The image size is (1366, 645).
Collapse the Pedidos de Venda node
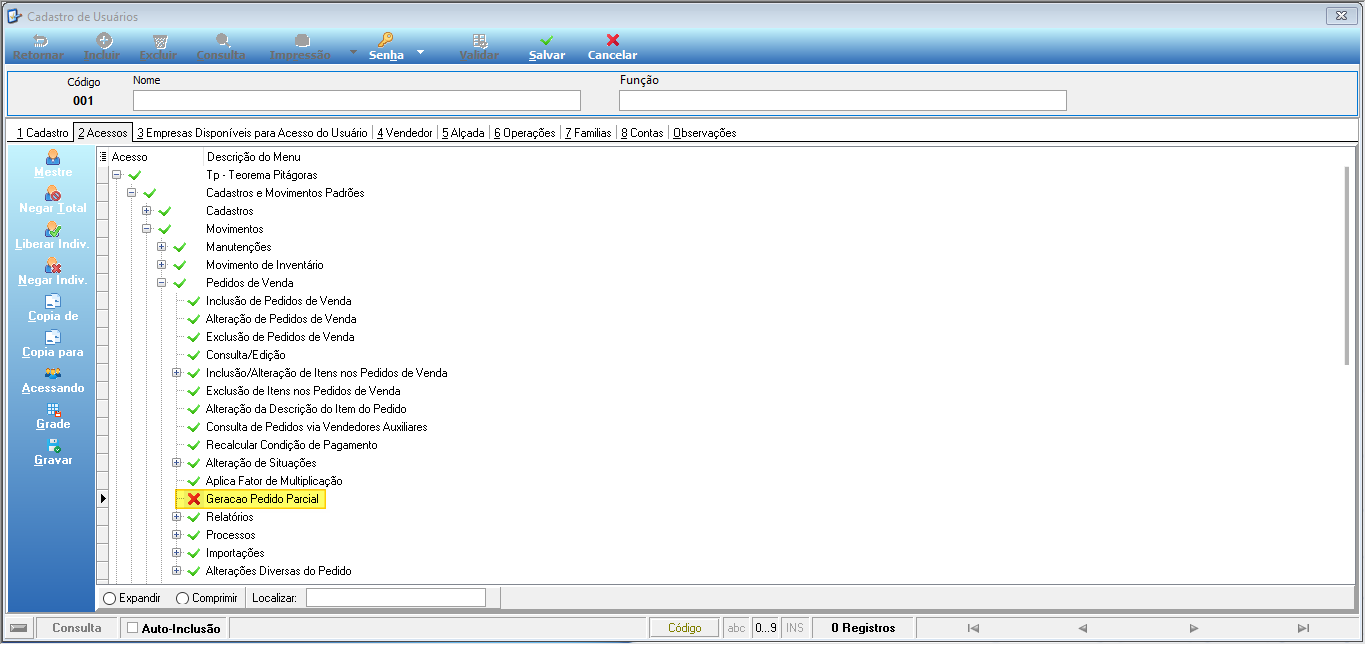(161, 283)
